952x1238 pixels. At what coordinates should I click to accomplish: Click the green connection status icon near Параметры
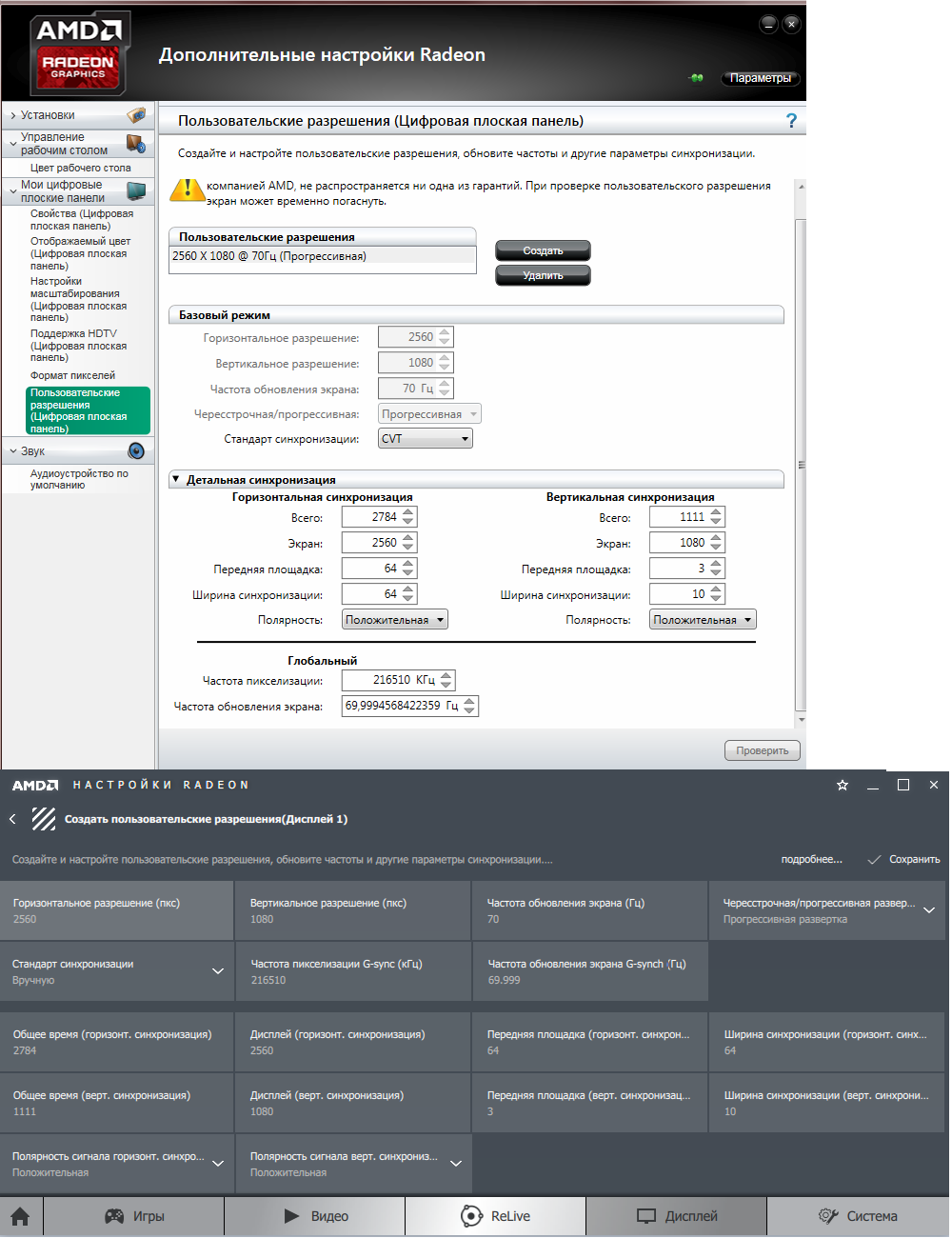697,78
